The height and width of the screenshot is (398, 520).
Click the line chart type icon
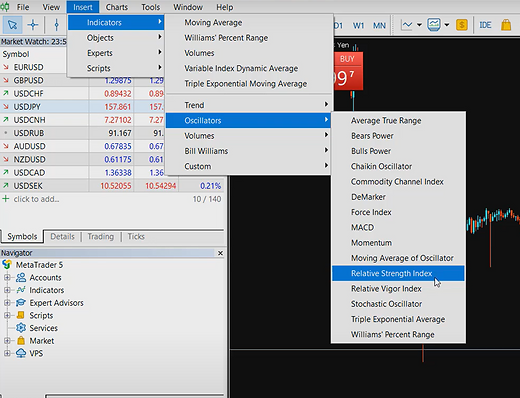407,25
